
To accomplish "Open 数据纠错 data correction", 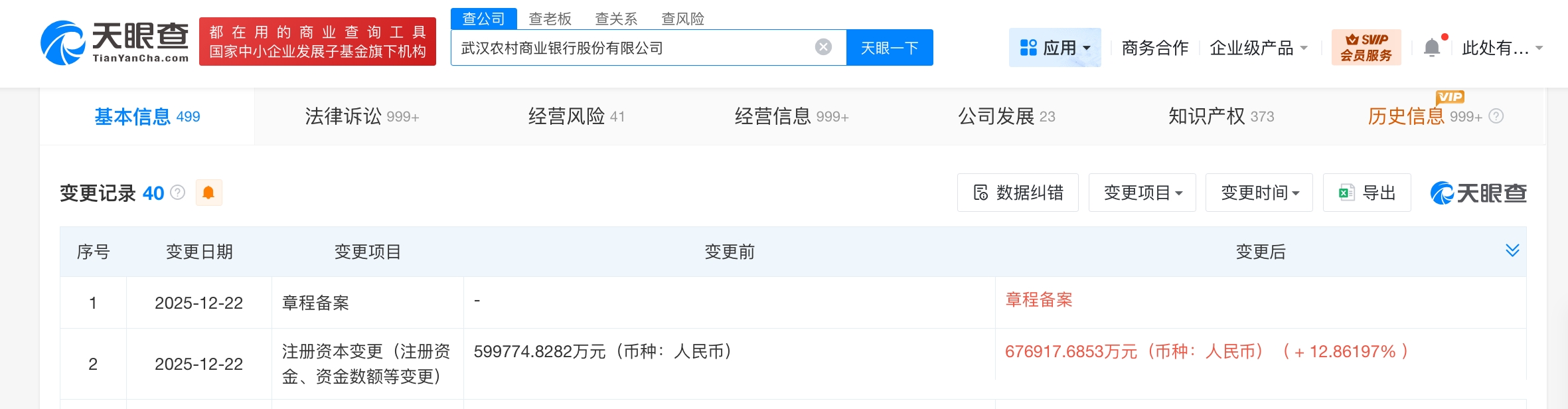I will (x=1018, y=193).
